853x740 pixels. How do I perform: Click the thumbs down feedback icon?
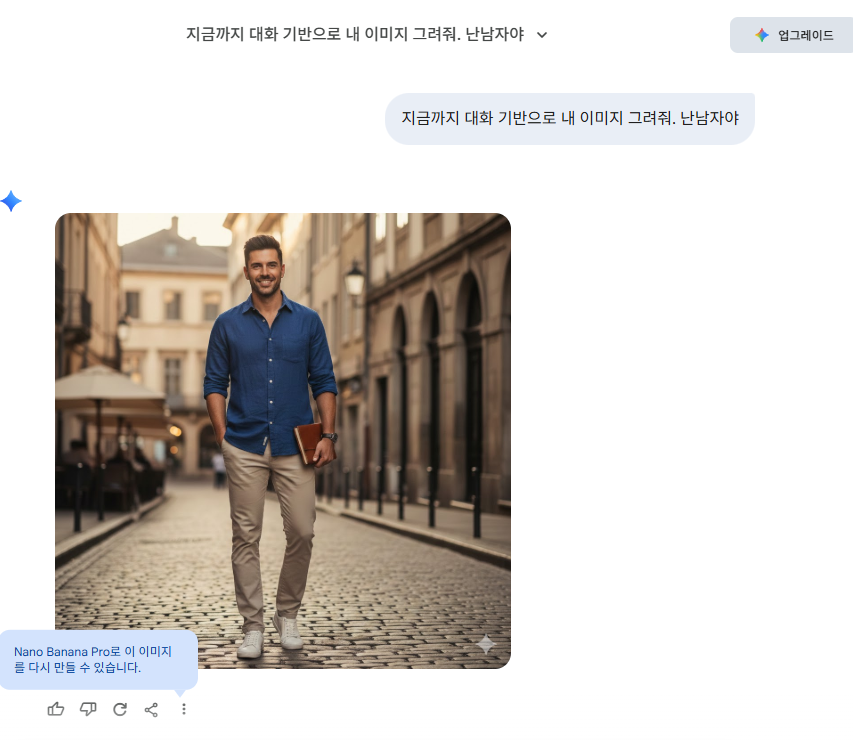click(88, 709)
